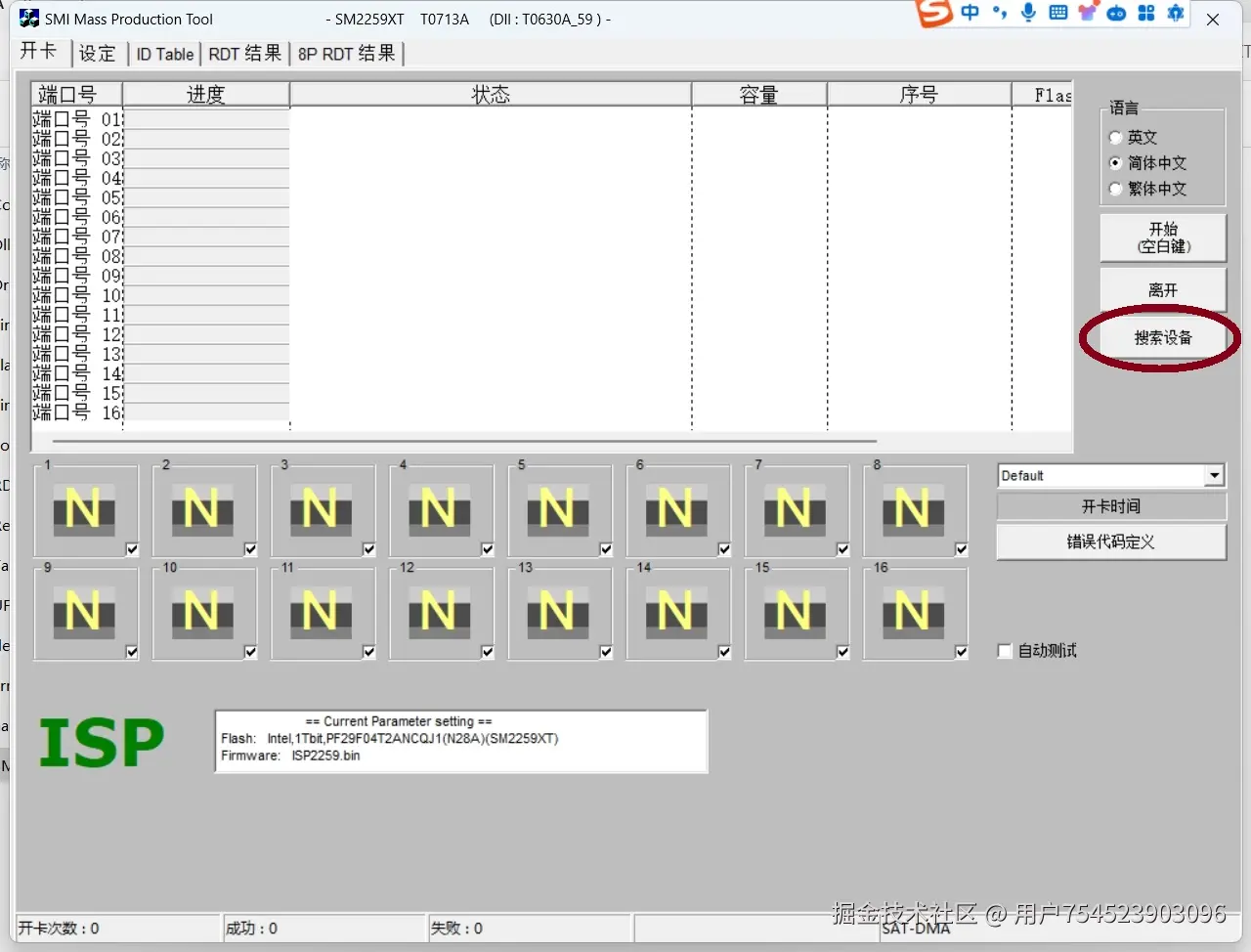Click the Flash Intel 1Tbit parameter line
This screenshot has height=952, width=1251.
coord(390,739)
